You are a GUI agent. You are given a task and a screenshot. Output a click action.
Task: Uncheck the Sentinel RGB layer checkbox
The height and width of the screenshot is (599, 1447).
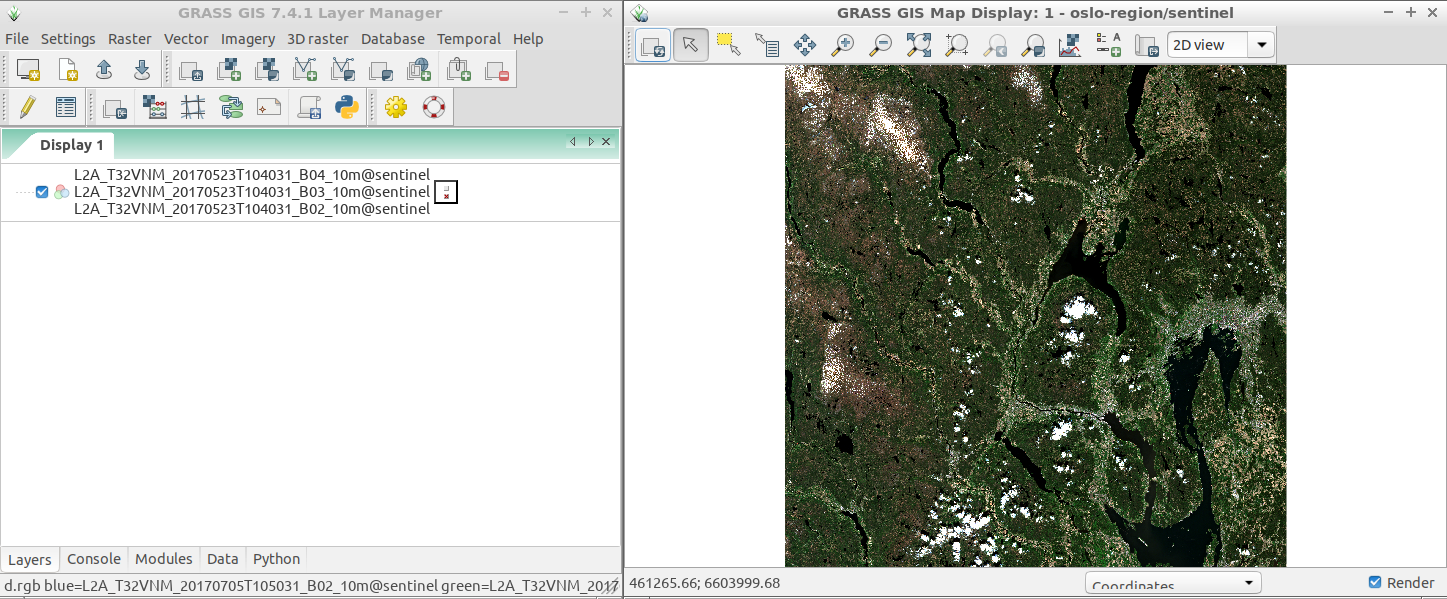point(42,192)
